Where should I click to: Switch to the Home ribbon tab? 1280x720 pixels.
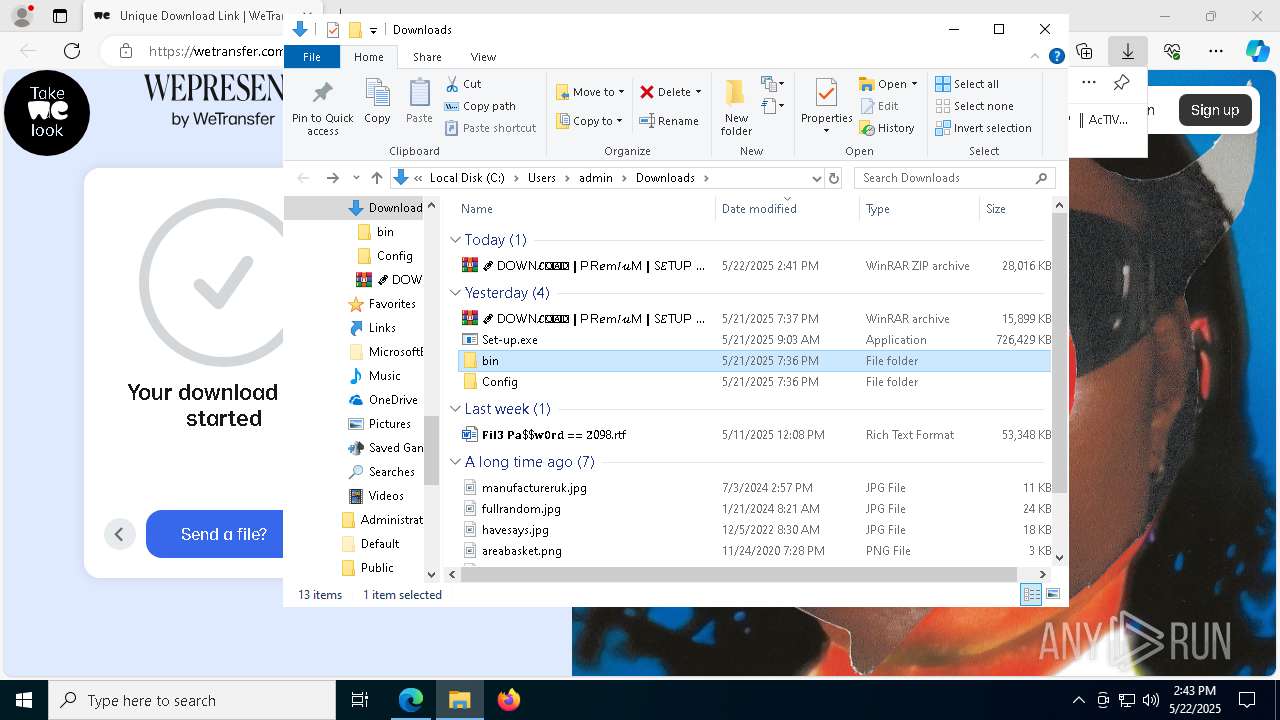368,57
